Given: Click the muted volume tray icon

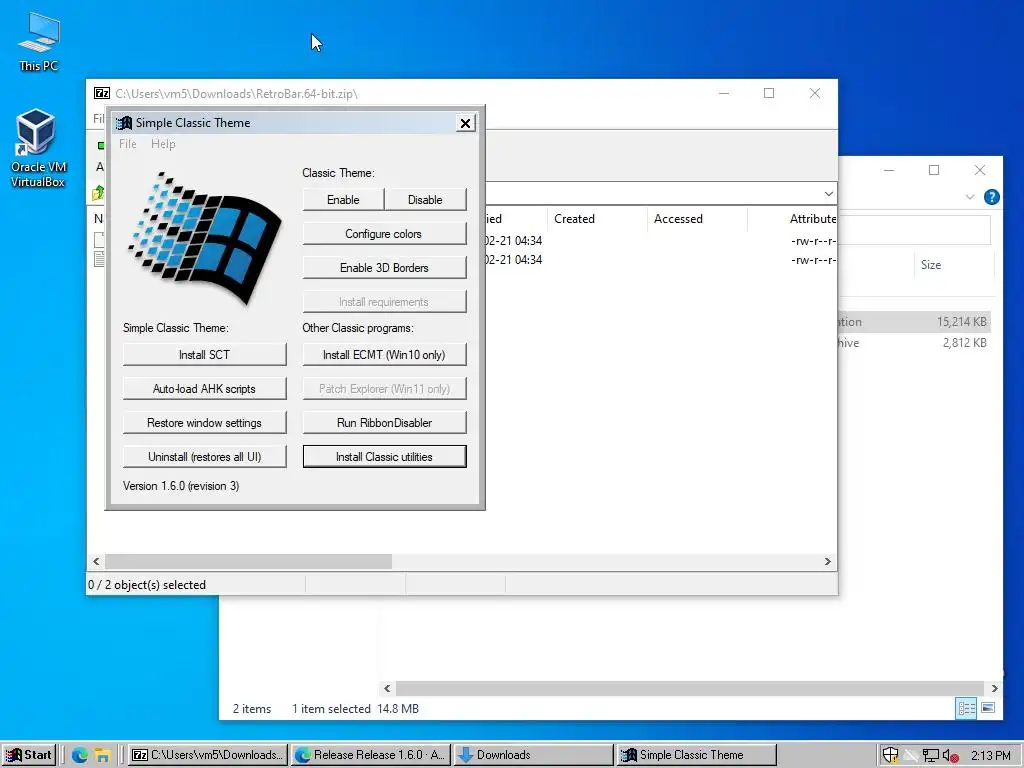Looking at the screenshot, I should pos(951,756).
